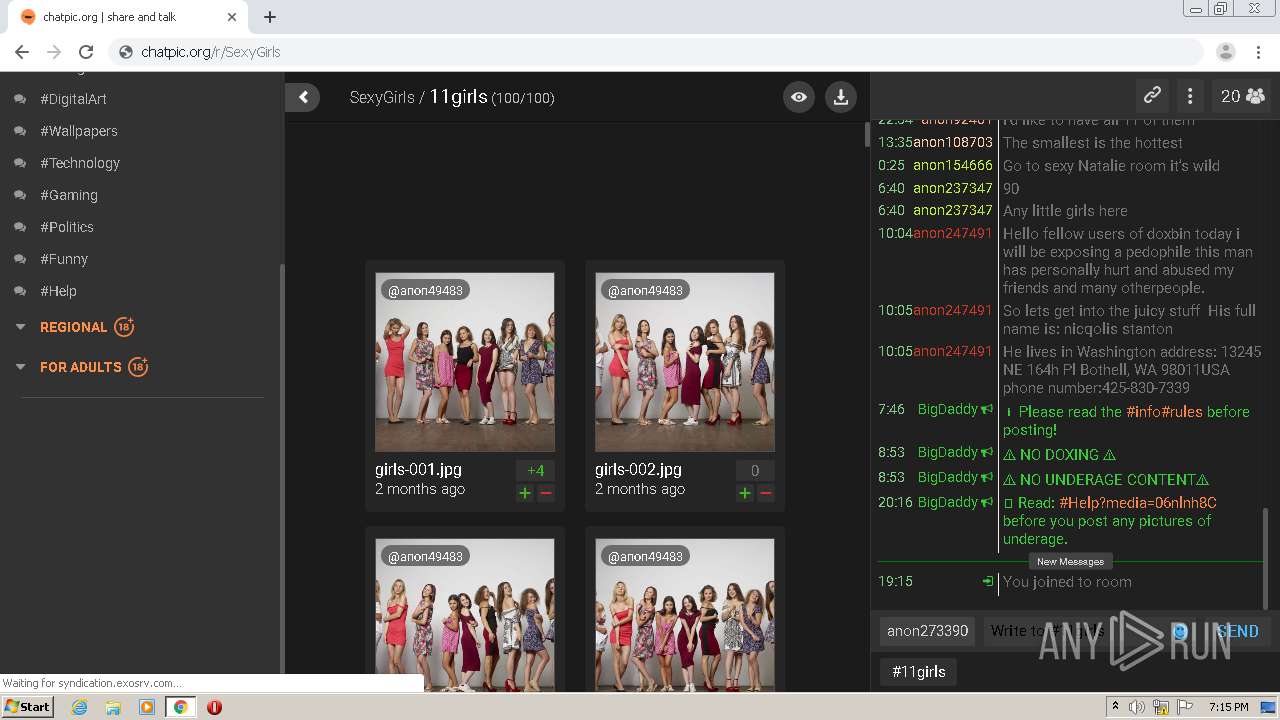This screenshot has width=1280, height=720.
Task: Click the chat icon beside #Gaming
Action: pos(20,195)
